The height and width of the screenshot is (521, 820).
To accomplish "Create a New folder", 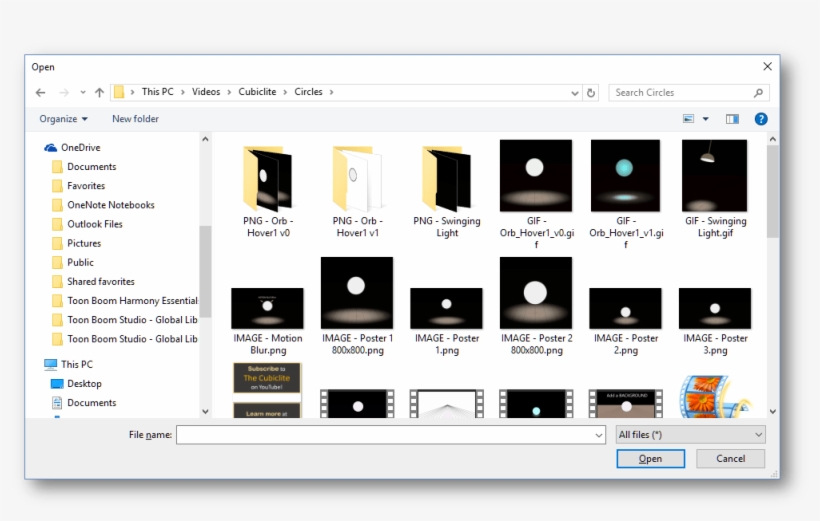I will point(135,119).
